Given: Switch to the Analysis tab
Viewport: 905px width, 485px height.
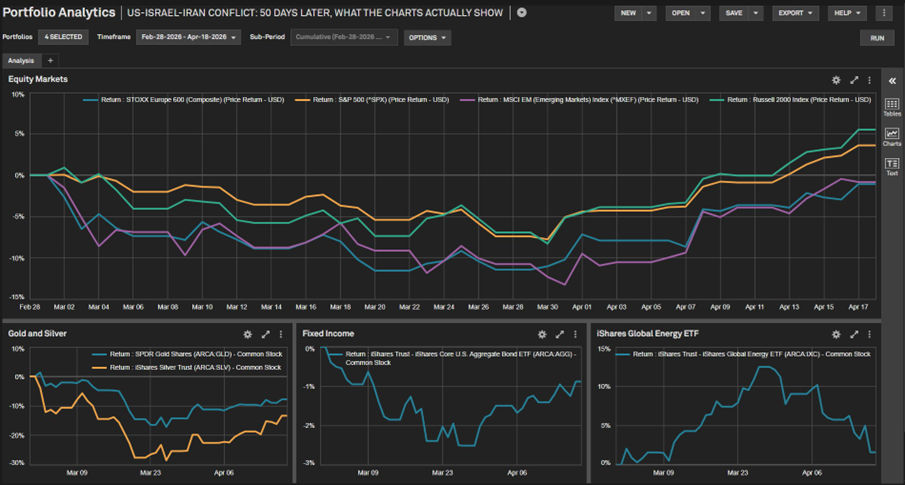Looking at the screenshot, I should (x=21, y=61).
